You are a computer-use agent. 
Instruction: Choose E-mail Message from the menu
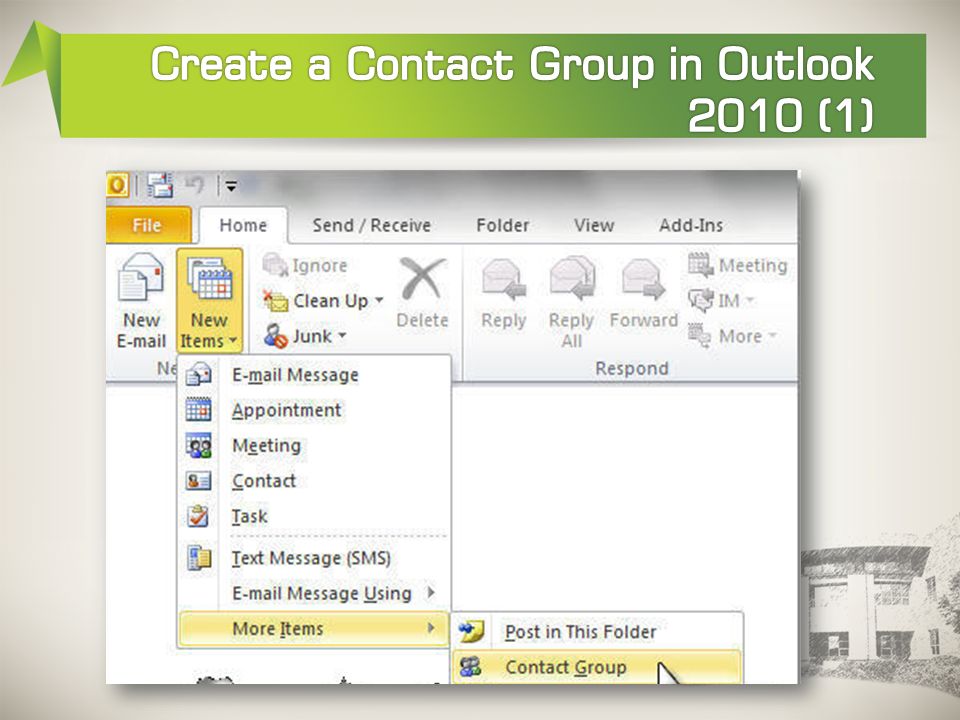314,375
